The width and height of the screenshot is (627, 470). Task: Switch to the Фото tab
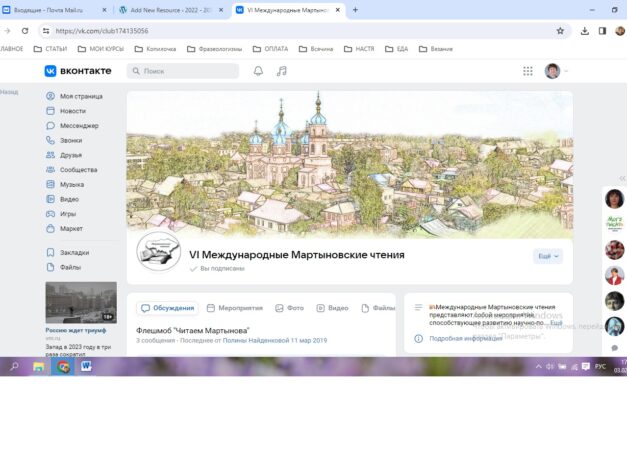point(289,309)
